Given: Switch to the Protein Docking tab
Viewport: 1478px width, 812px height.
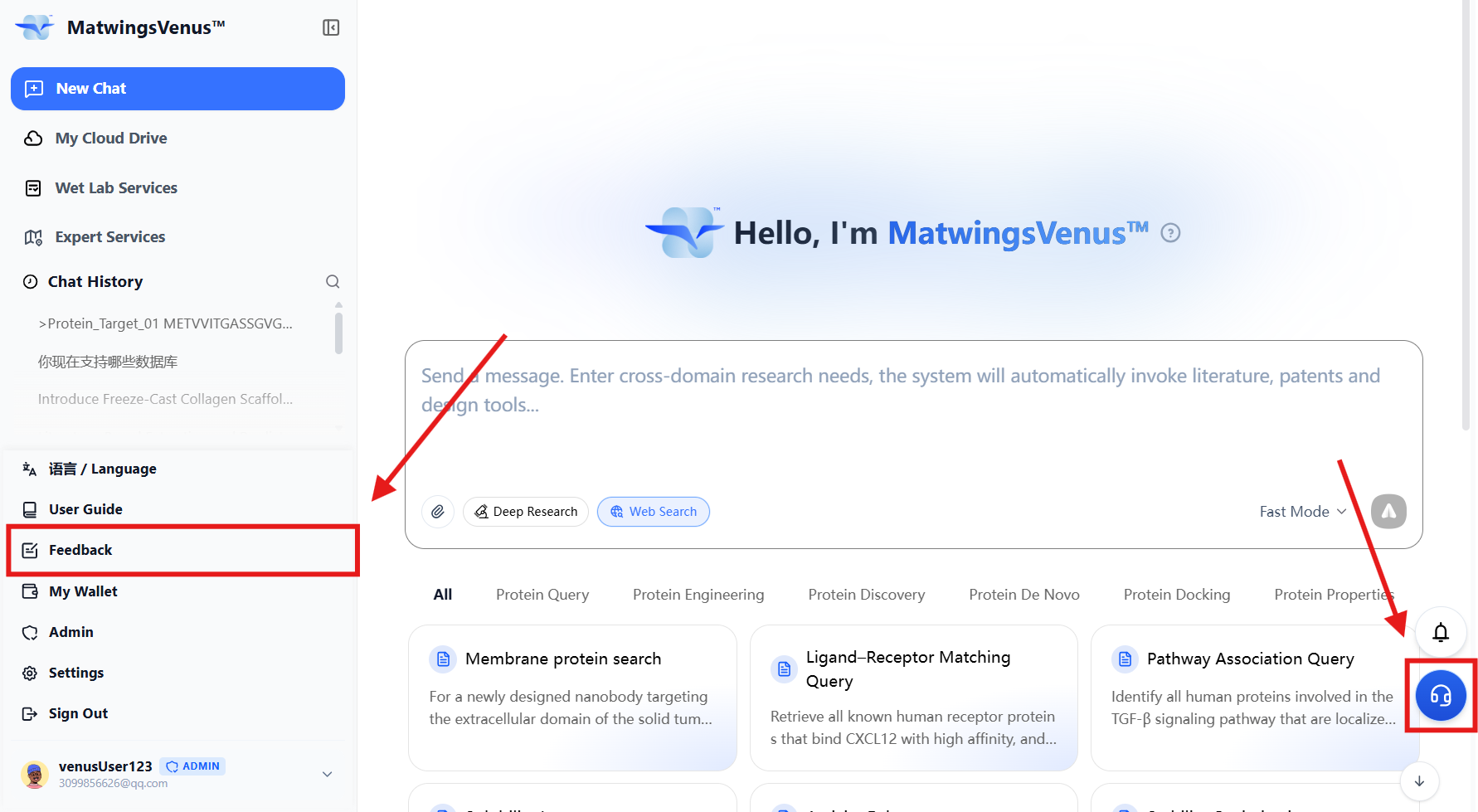Looking at the screenshot, I should tap(1177, 595).
